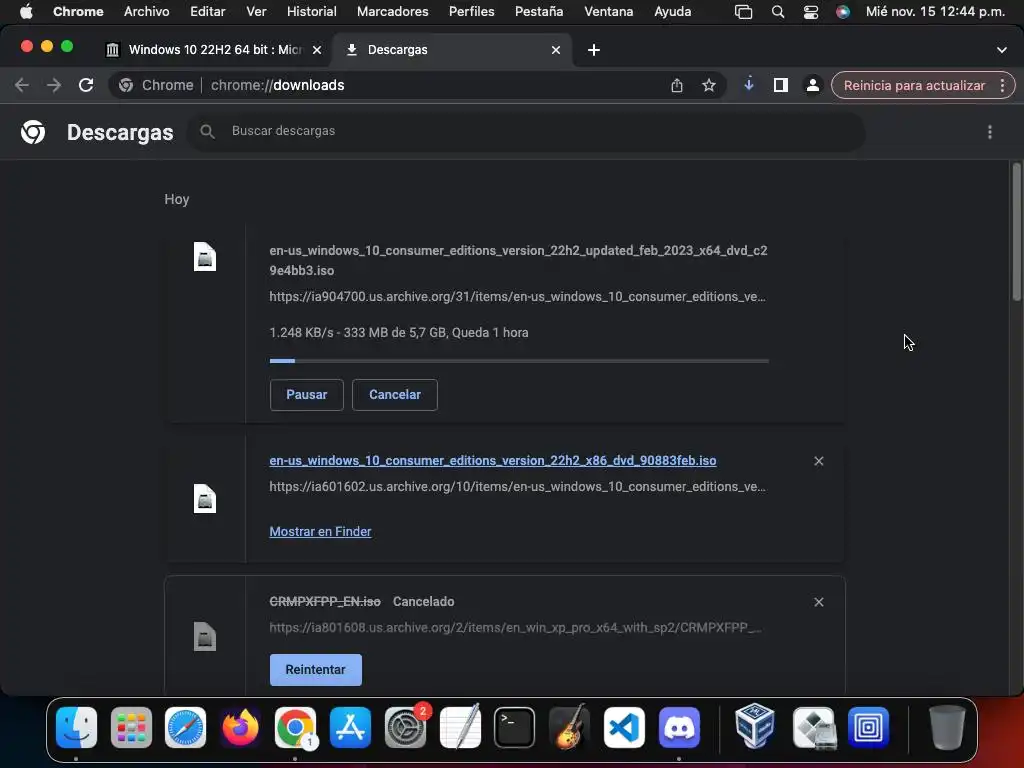This screenshot has height=768, width=1024.
Task: Cancel the x64 ISO download
Action: tap(394, 395)
